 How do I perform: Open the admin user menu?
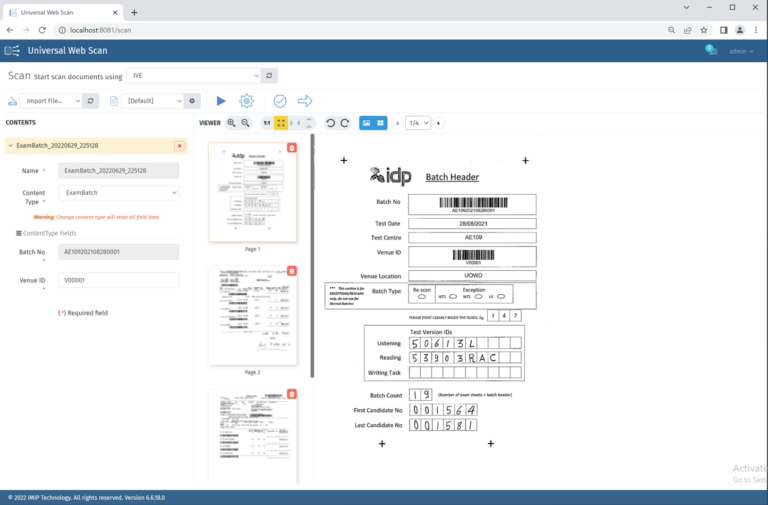(x=741, y=51)
